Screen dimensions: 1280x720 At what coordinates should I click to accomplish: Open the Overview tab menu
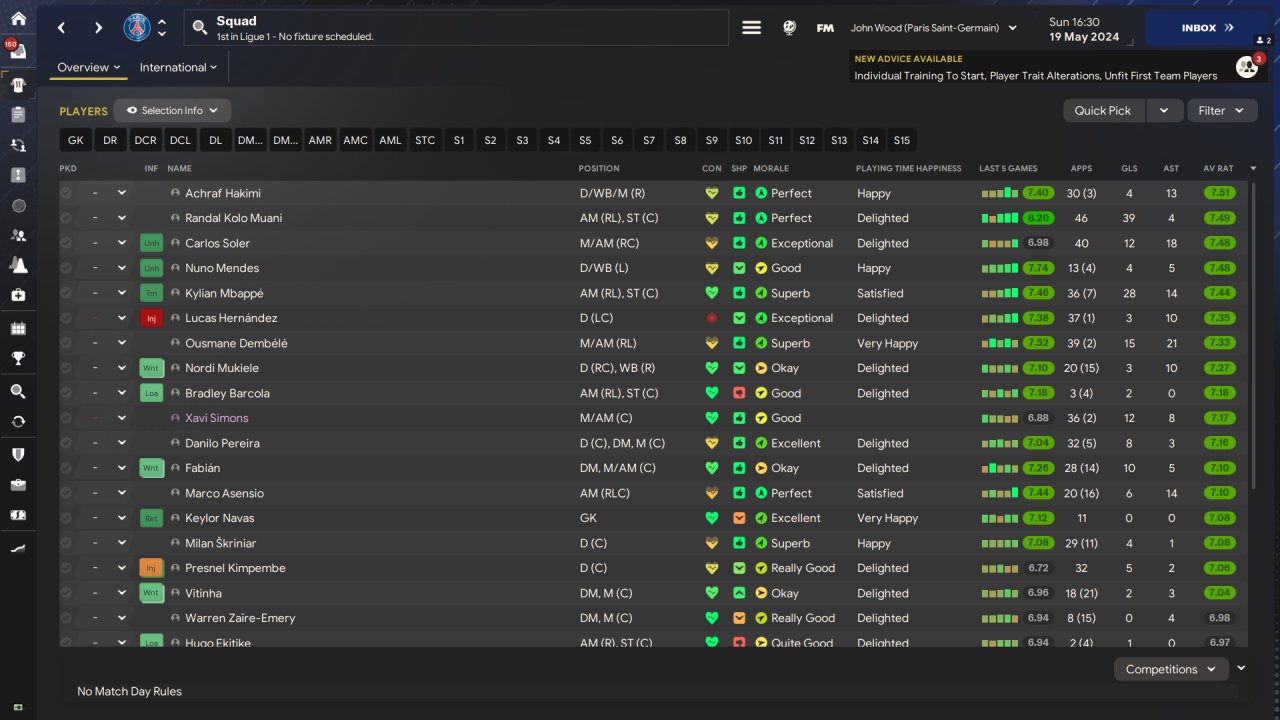click(x=88, y=68)
